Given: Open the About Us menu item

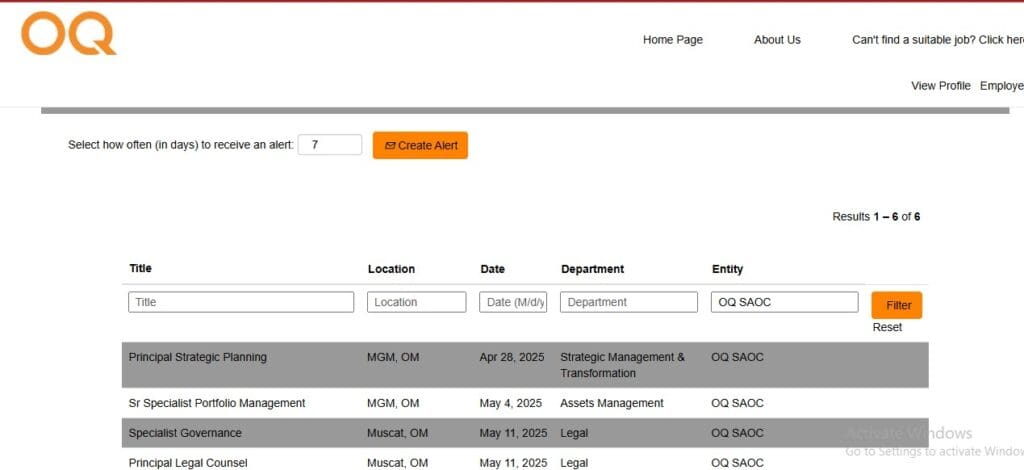Looking at the screenshot, I should point(777,40).
